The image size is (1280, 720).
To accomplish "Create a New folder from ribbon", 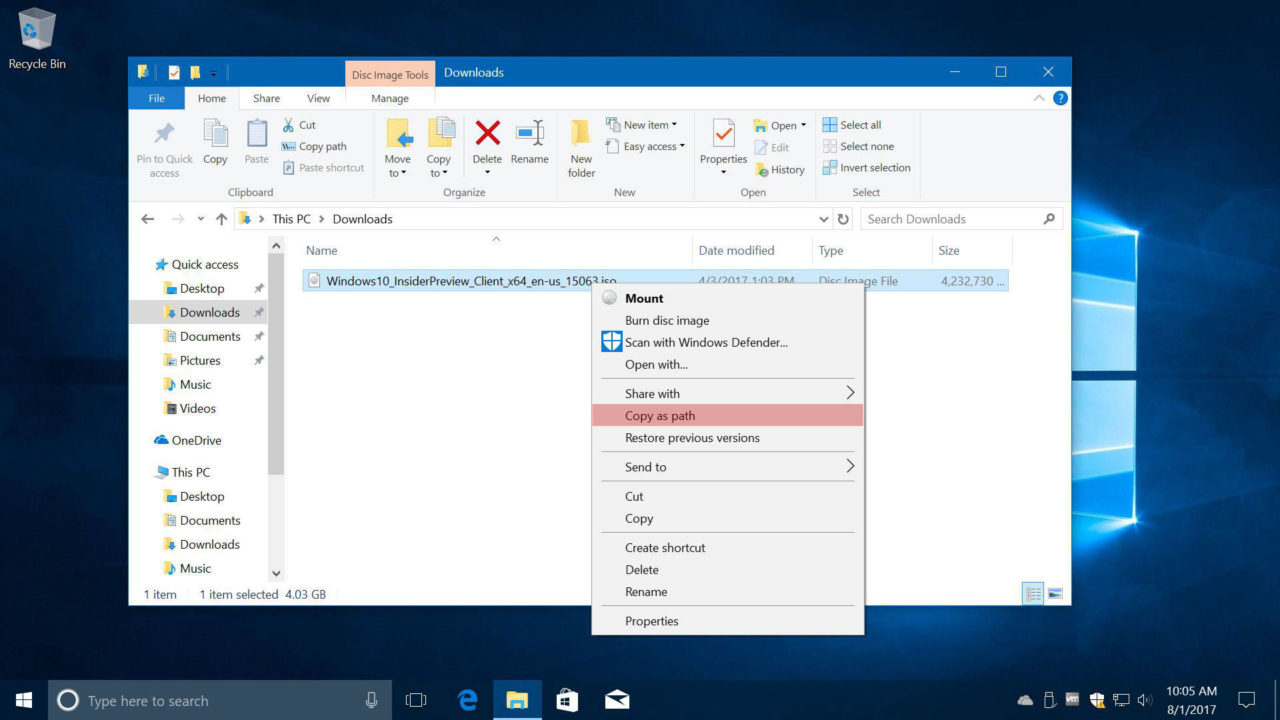I will click(581, 148).
